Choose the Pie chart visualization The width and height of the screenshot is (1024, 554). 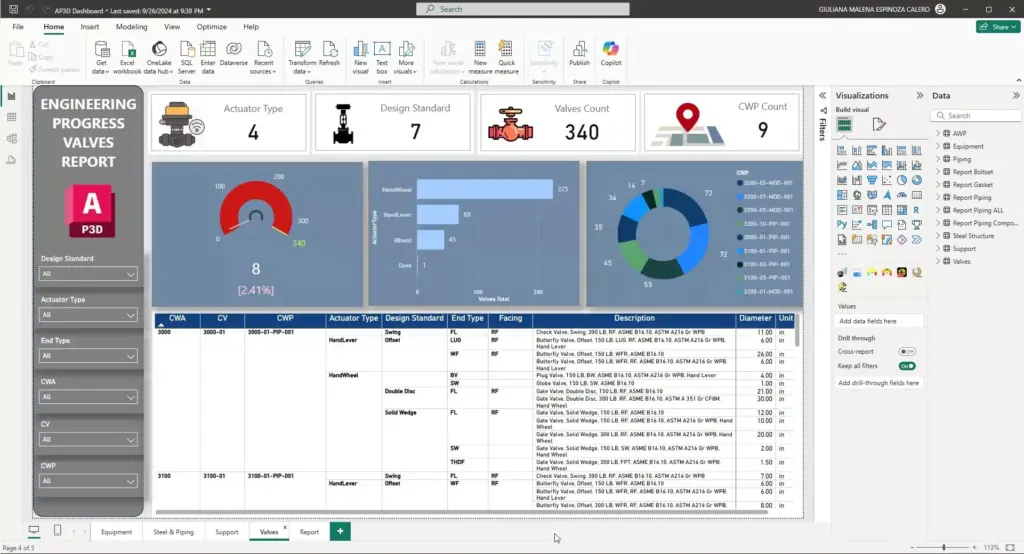click(x=902, y=180)
